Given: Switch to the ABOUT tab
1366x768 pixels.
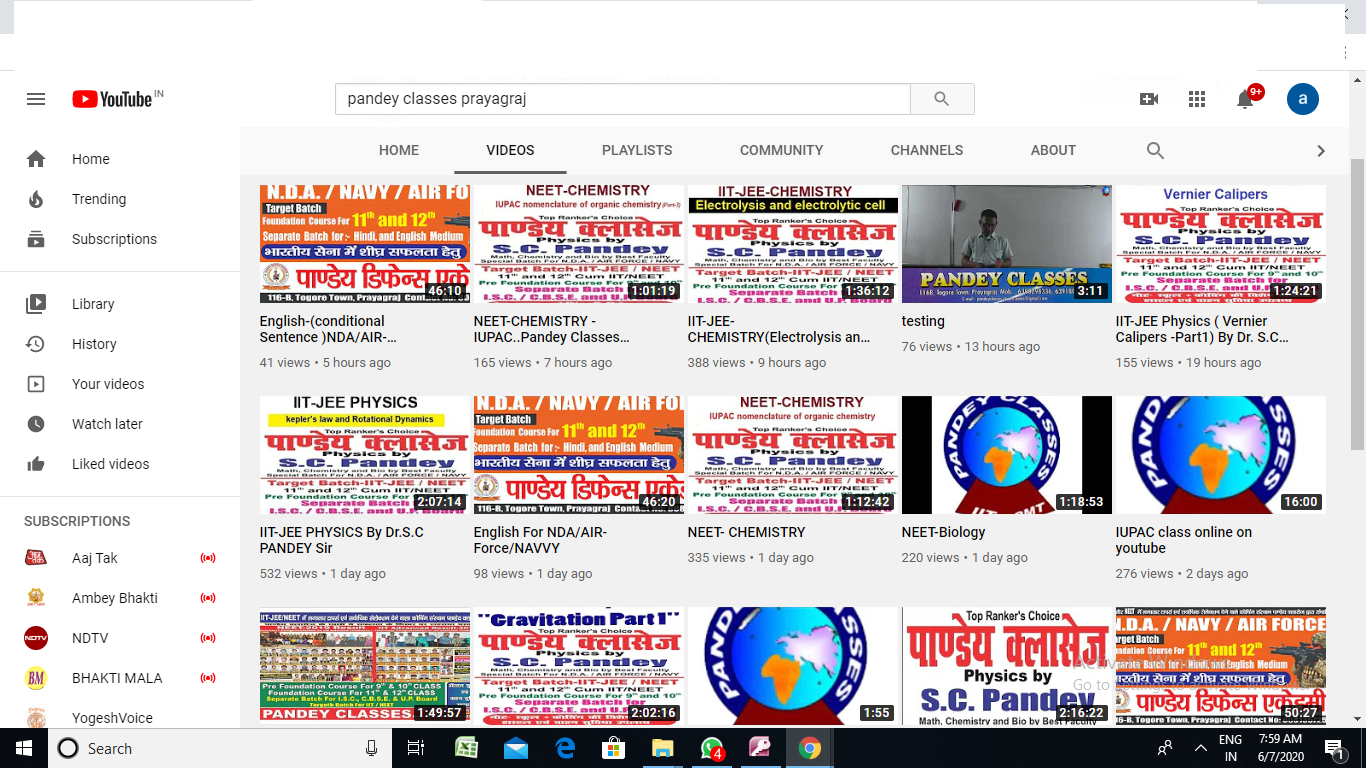Looking at the screenshot, I should tap(1053, 150).
